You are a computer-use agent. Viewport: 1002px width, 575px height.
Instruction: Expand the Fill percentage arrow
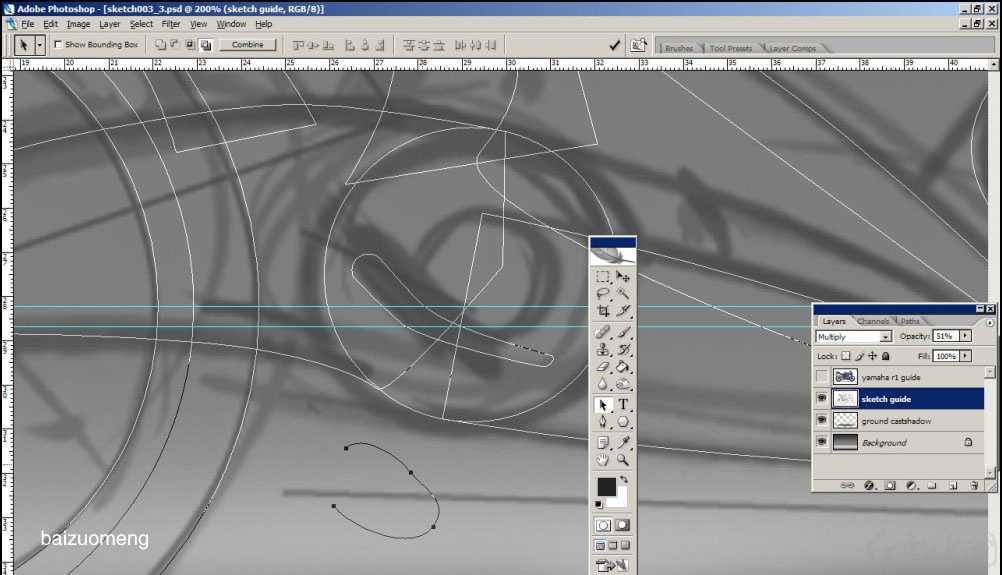click(x=965, y=356)
